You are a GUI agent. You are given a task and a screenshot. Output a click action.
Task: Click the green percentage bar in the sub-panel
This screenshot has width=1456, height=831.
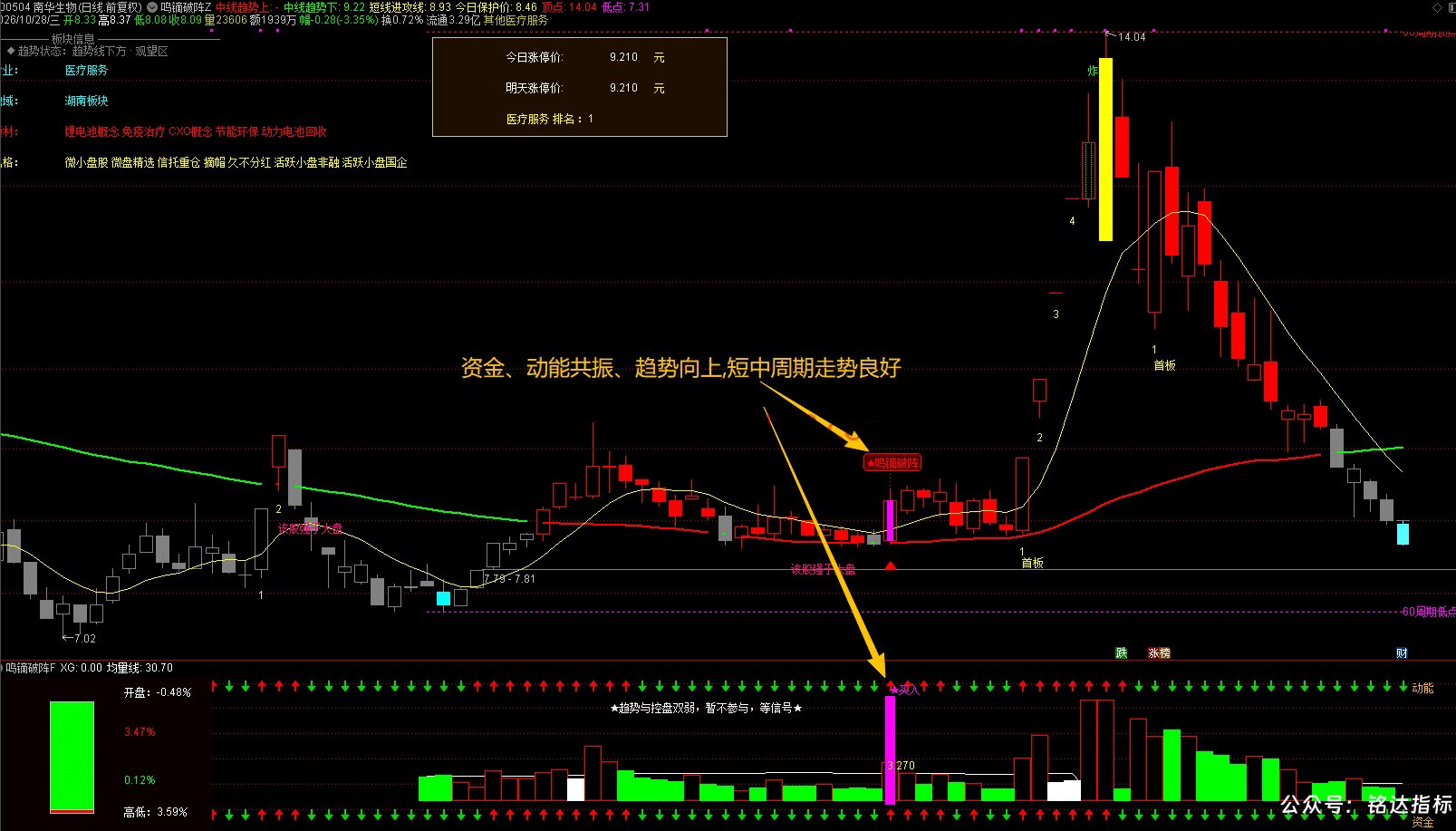pos(72,757)
